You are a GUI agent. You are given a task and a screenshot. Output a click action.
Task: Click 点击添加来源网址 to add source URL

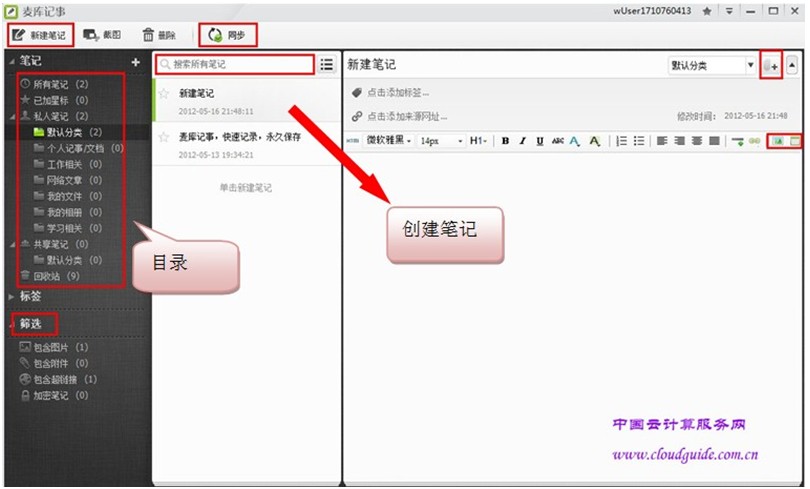[407, 117]
